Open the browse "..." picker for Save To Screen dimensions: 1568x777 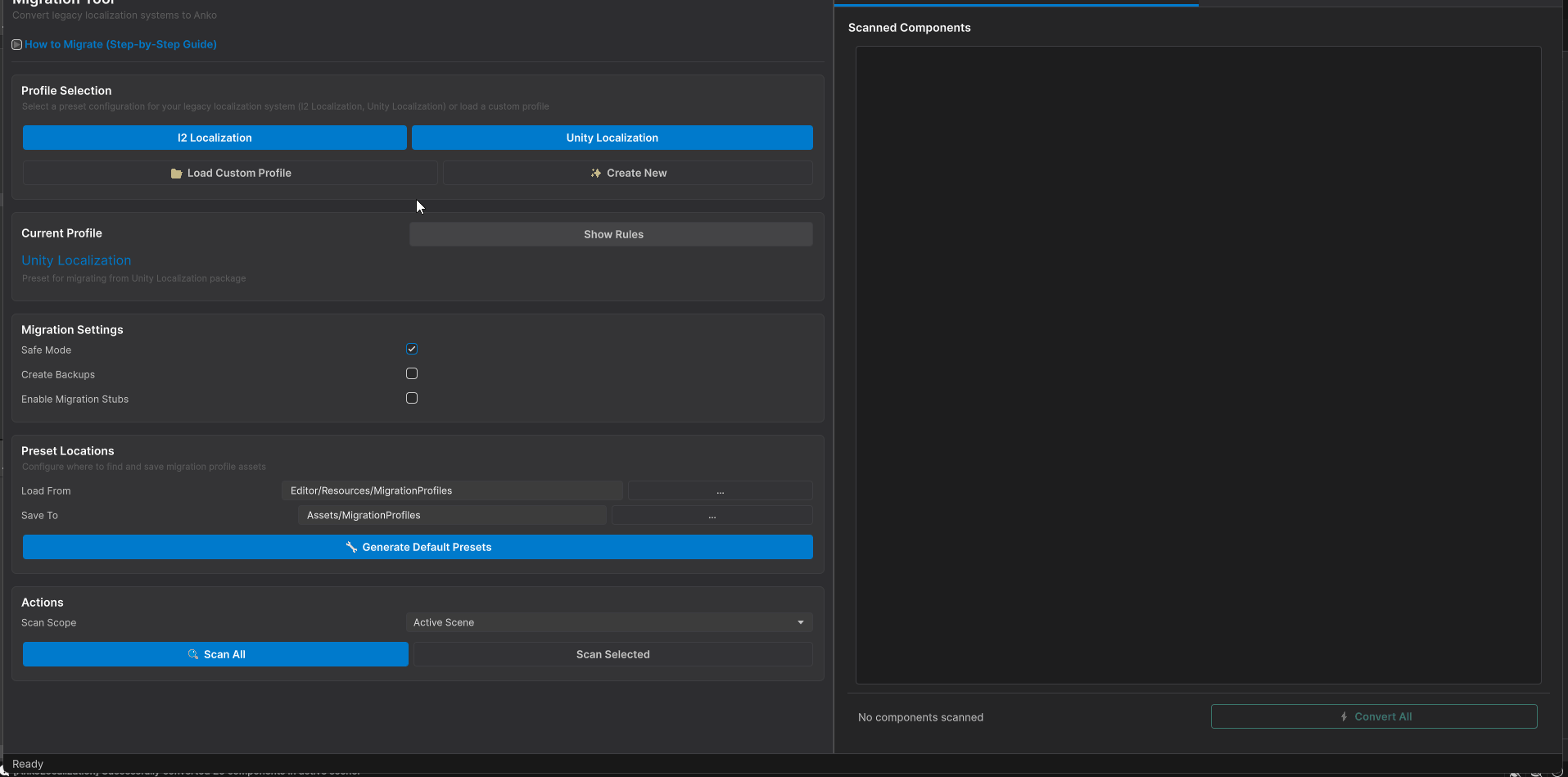[712, 515]
